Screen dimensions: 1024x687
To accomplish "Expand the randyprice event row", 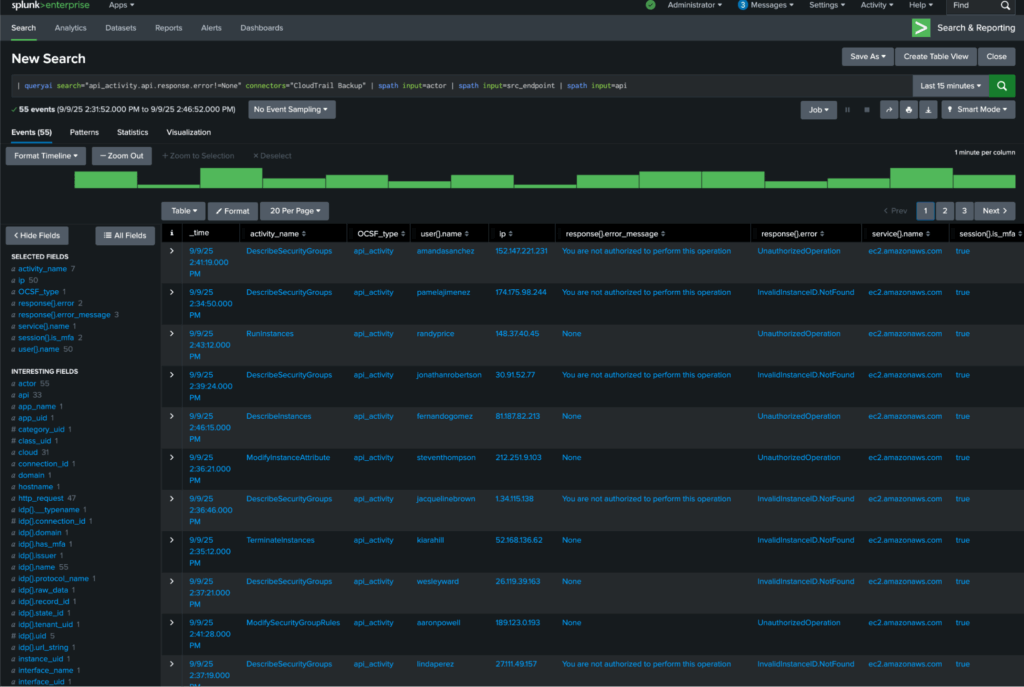I will coord(172,334).
